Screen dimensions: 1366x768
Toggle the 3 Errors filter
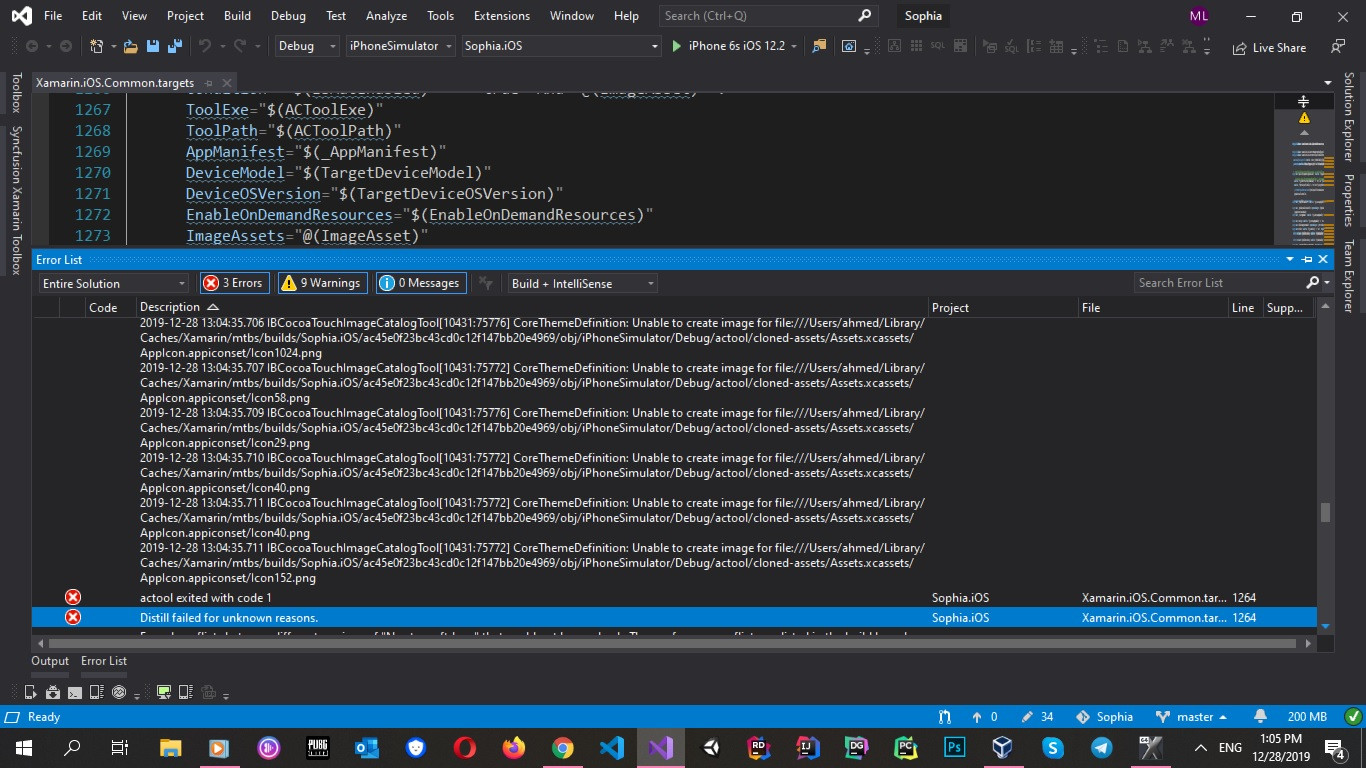(x=235, y=283)
